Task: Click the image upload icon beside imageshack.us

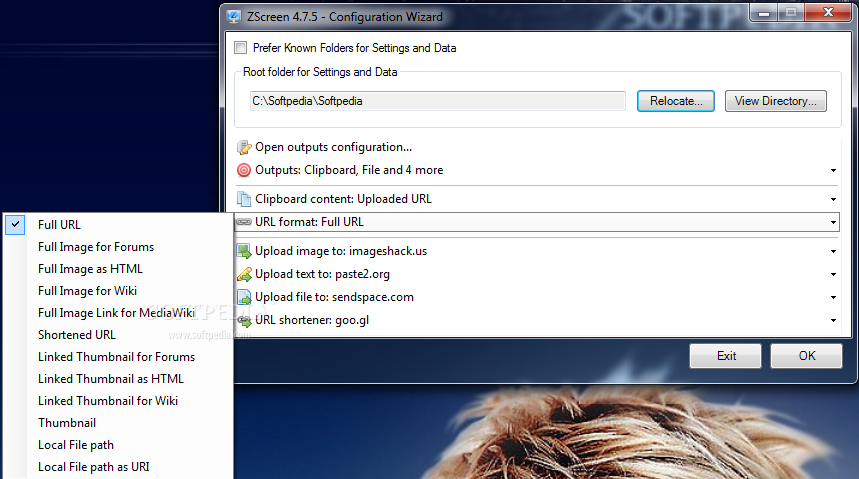Action: click(x=244, y=251)
